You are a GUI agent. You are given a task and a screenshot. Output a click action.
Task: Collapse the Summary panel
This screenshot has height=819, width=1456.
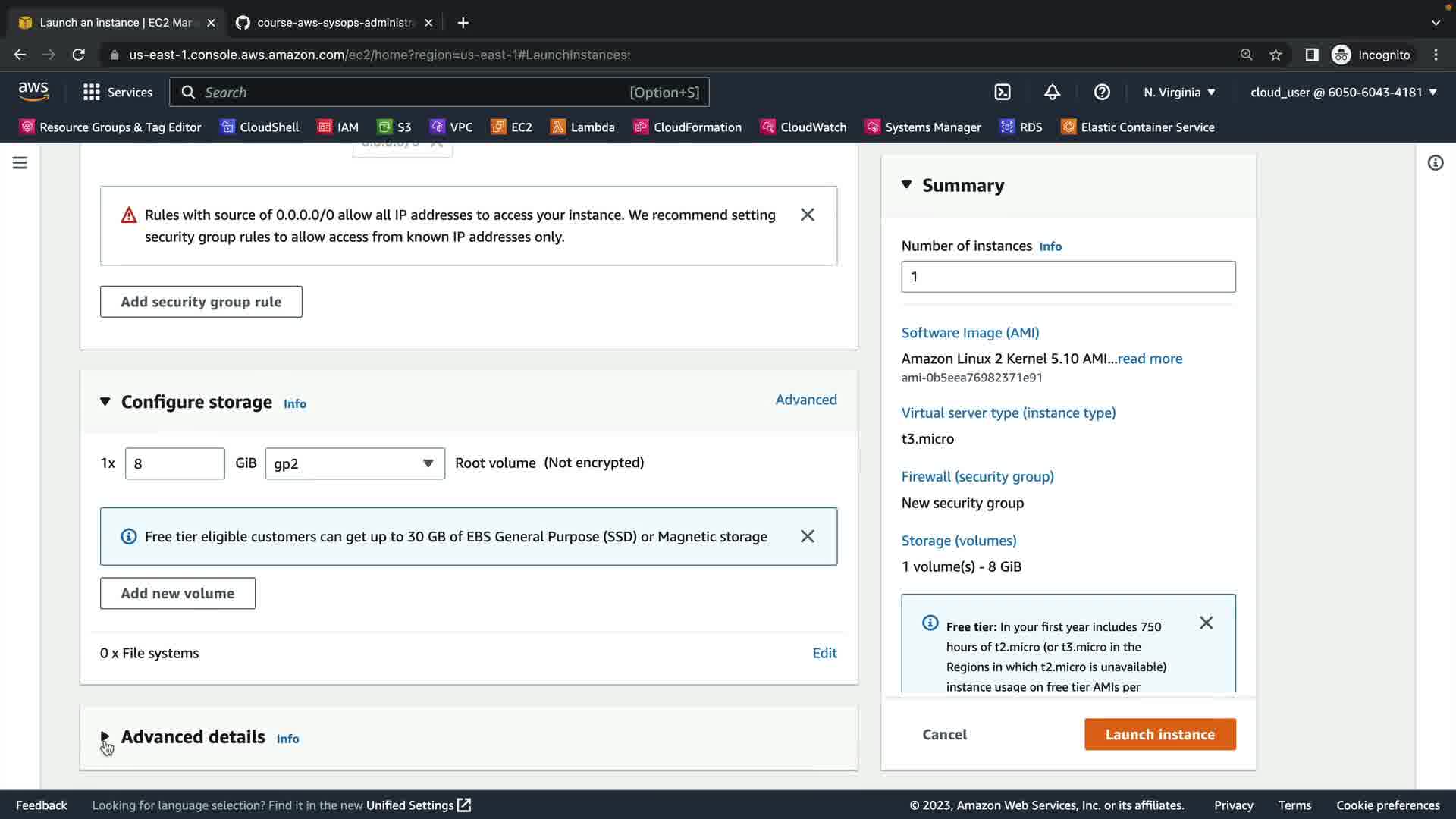point(906,185)
